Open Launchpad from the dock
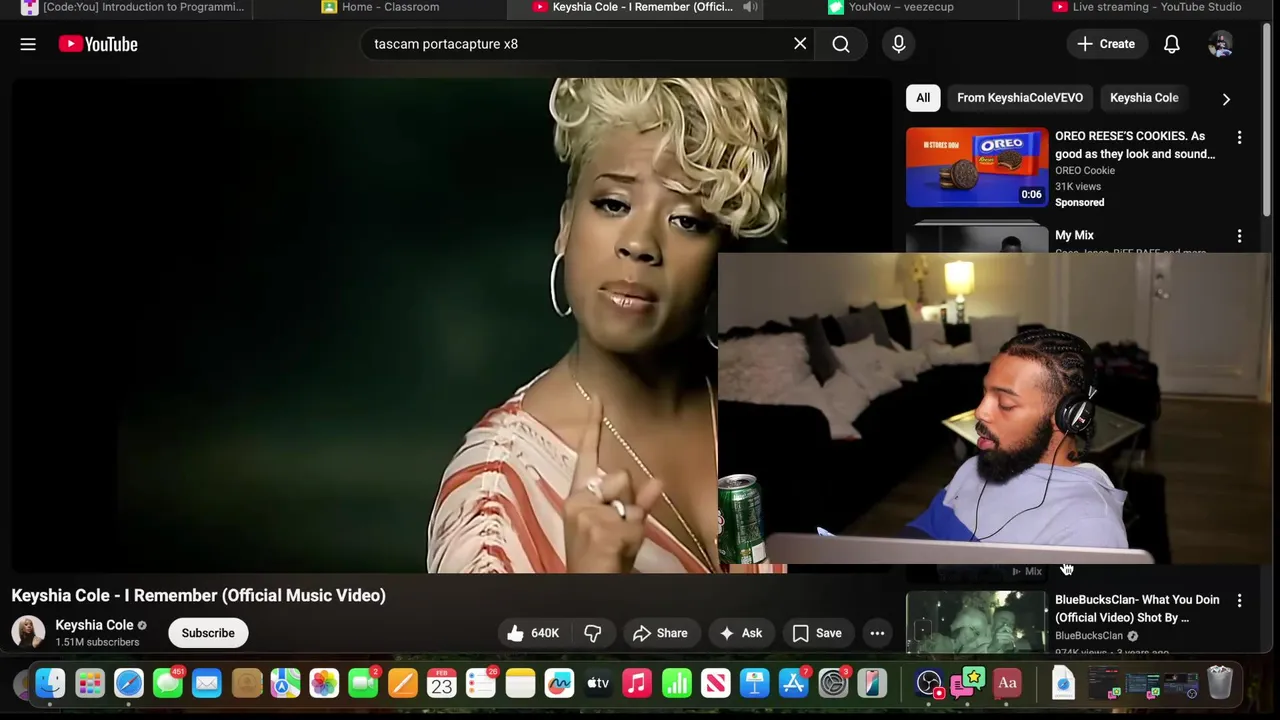1280x720 pixels. pos(89,684)
